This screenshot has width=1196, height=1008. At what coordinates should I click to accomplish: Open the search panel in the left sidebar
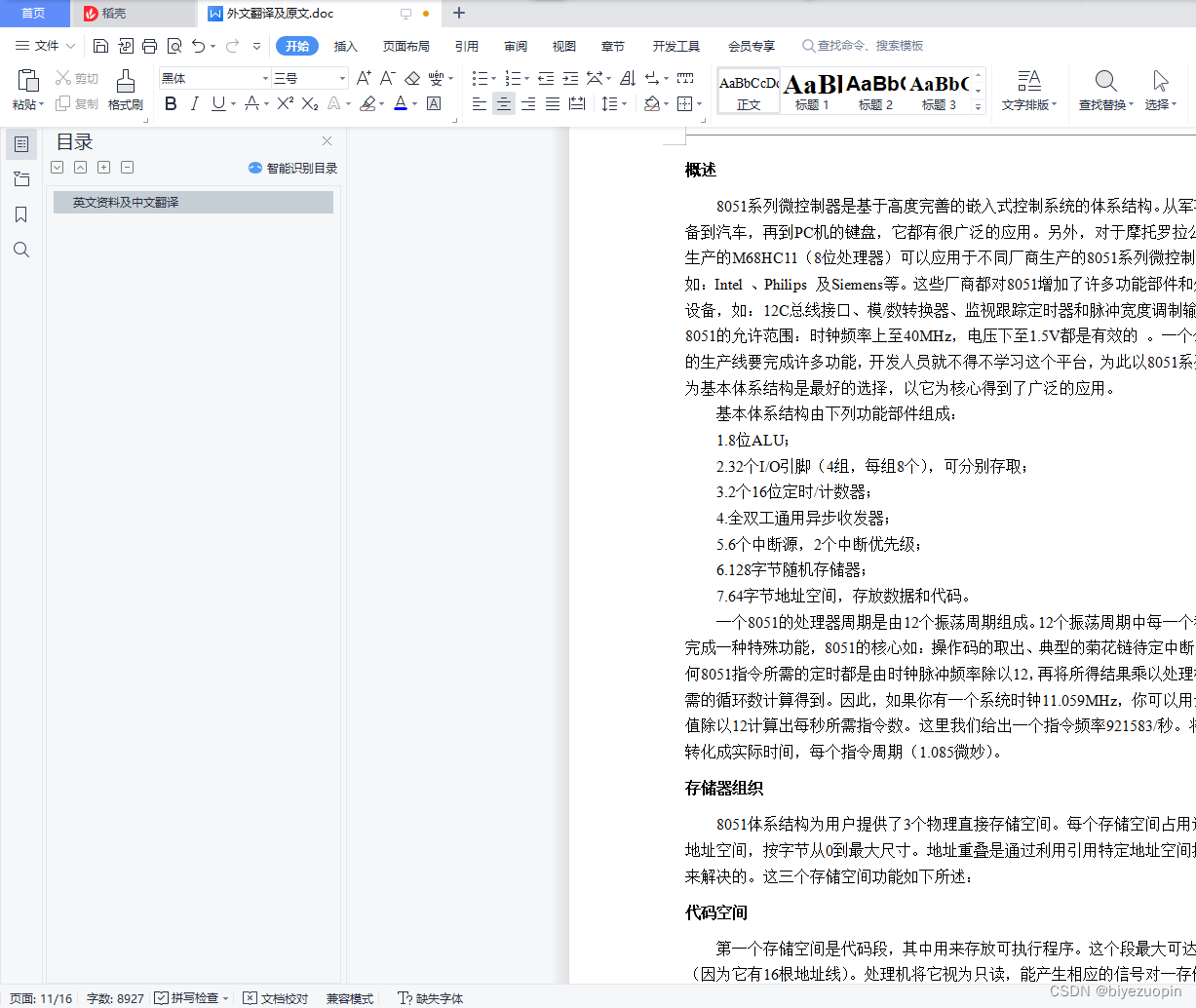[x=20, y=250]
